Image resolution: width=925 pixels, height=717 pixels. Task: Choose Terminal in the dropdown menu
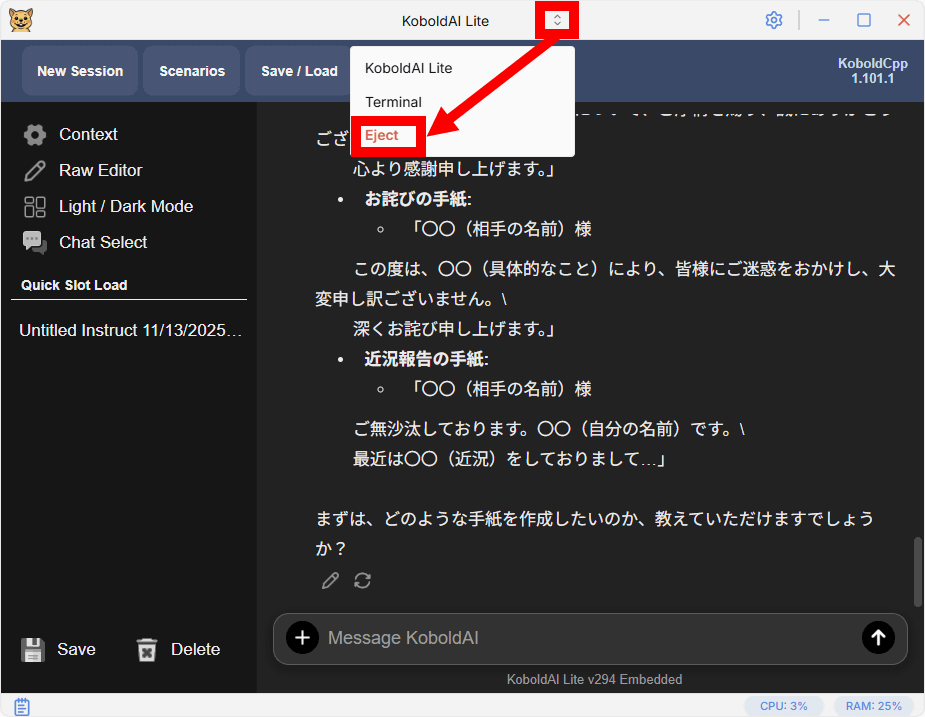click(x=393, y=102)
